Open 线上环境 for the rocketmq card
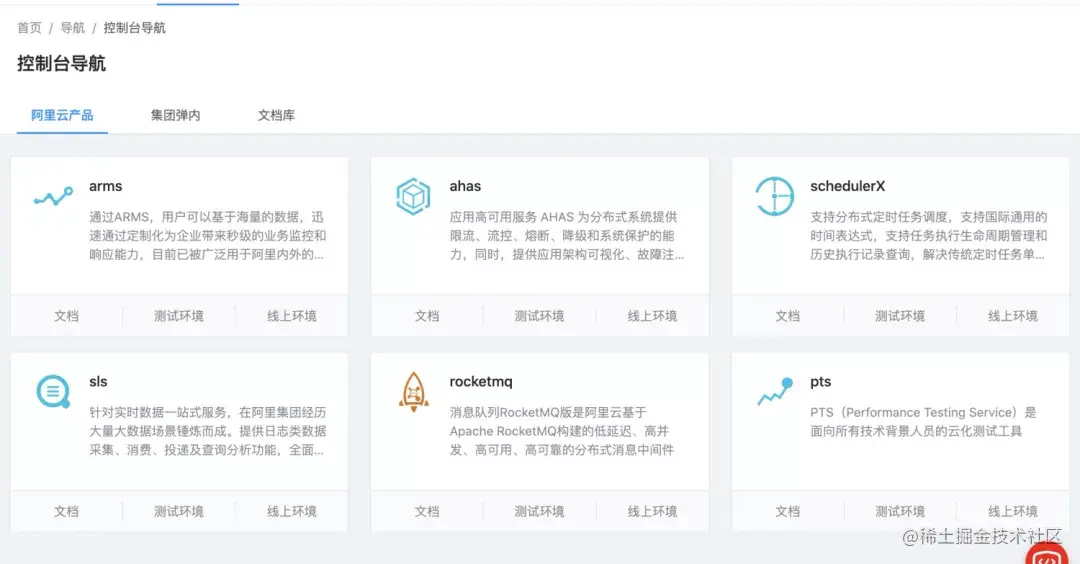Screen dimensions: 1080x564 (x=652, y=512)
